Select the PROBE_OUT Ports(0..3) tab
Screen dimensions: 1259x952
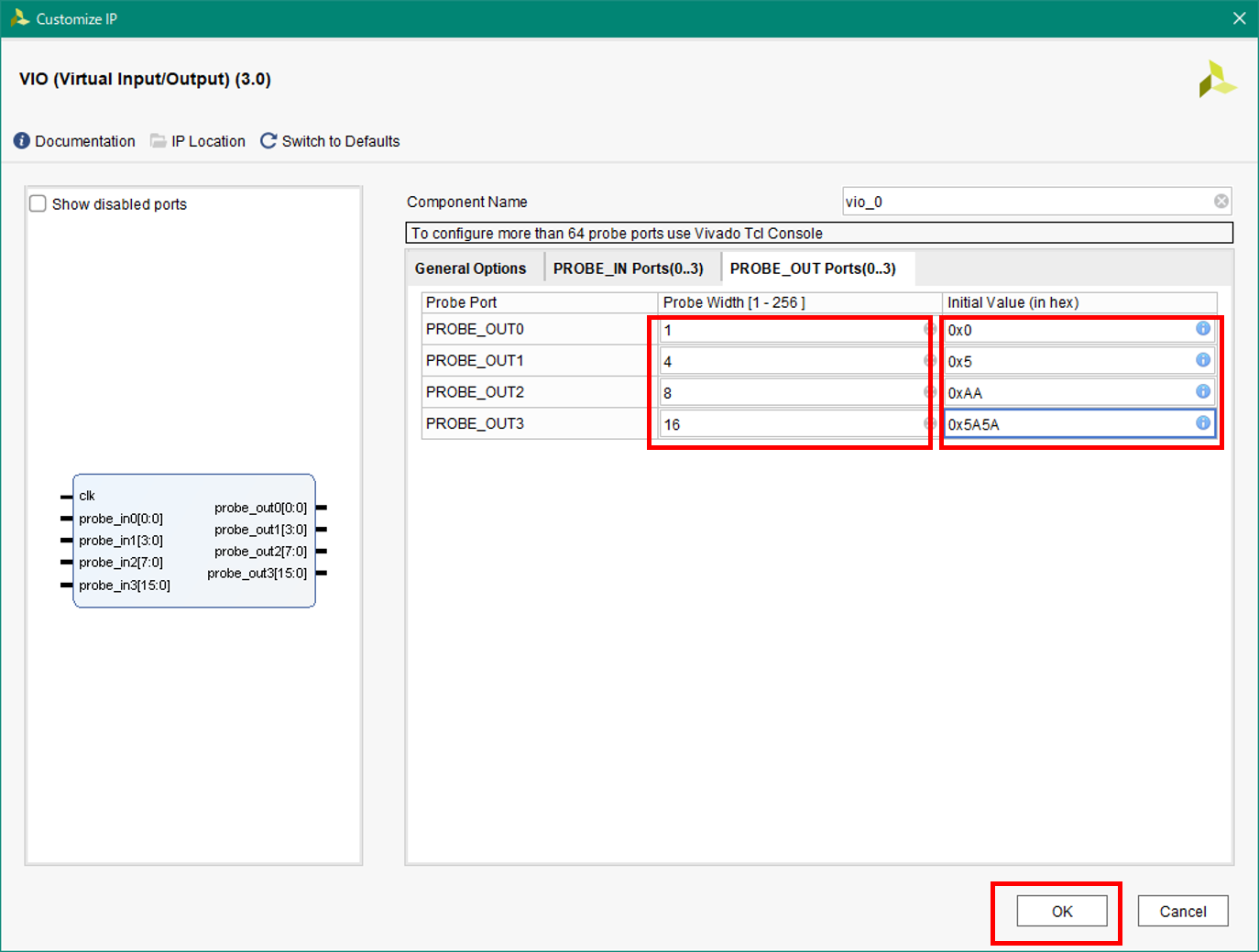[x=813, y=268]
